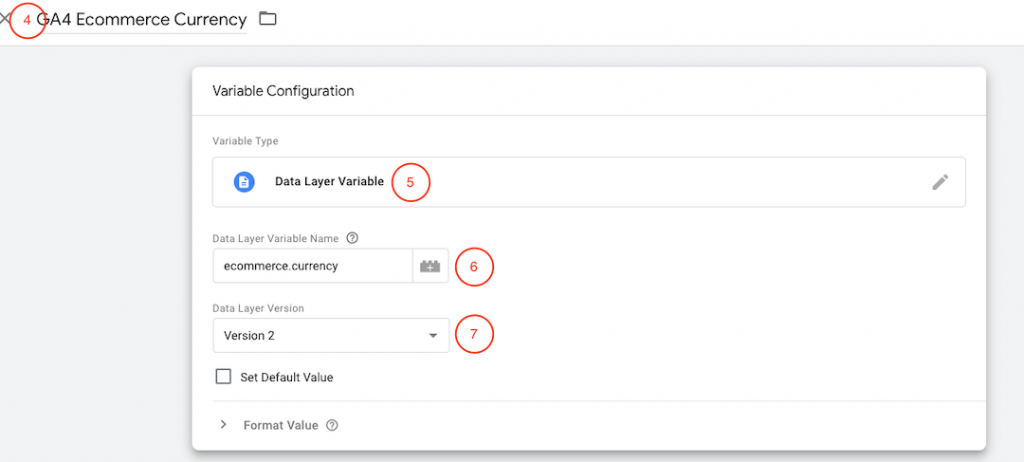Click the dropdown arrow in Data Layer Version

coord(433,336)
